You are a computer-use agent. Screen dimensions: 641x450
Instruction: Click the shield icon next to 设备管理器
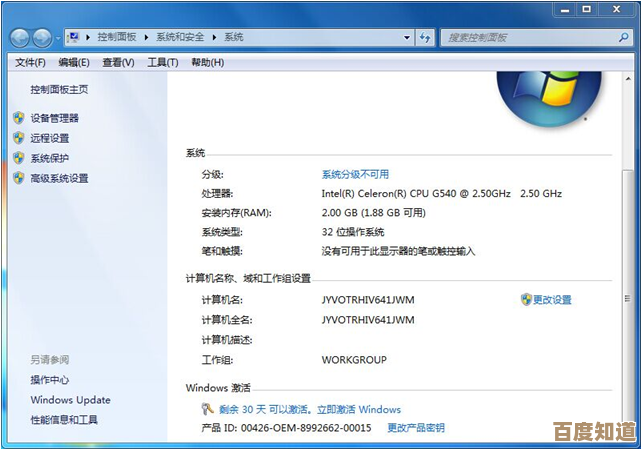19,118
